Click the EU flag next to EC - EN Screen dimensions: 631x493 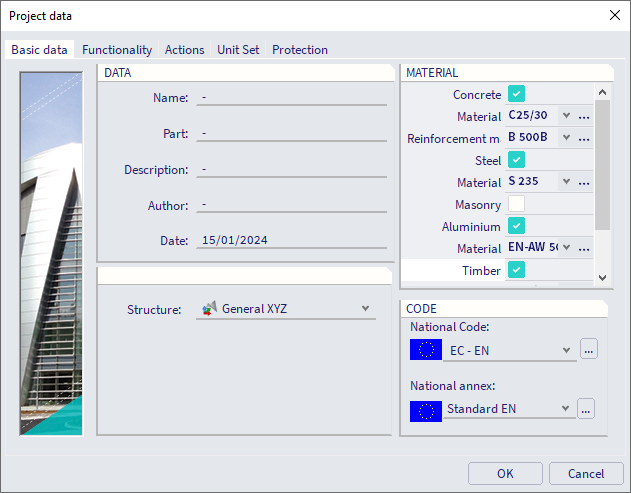(426, 350)
